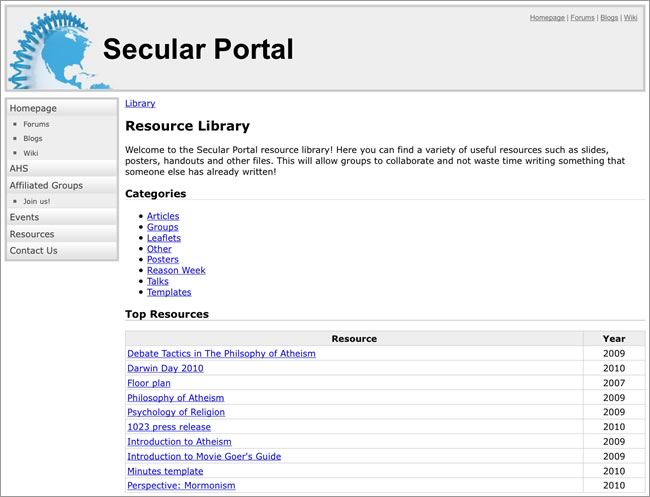Browse the Articles category
Viewport: 650px width, 497px height.
click(163, 216)
